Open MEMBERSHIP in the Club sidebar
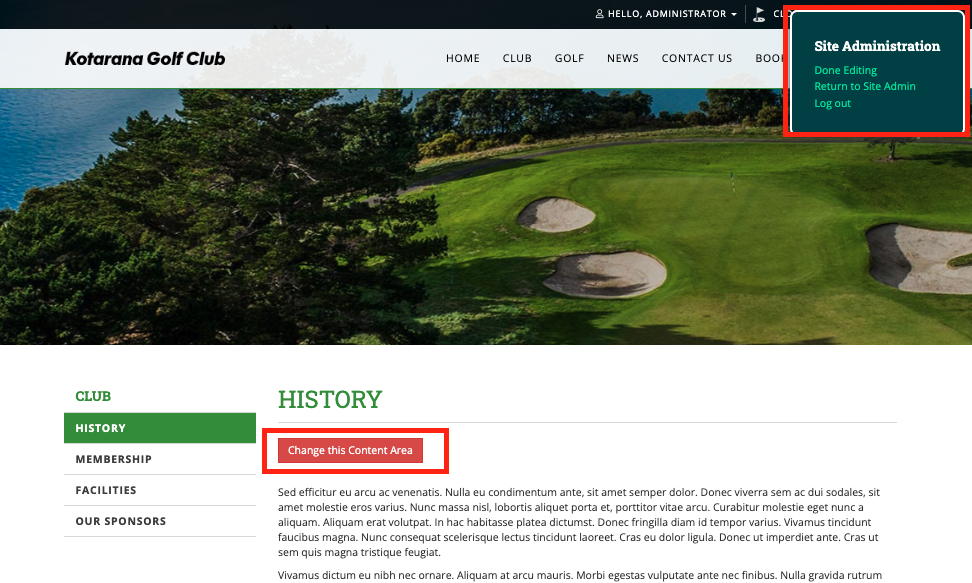The height and width of the screenshot is (583, 972). (160, 459)
